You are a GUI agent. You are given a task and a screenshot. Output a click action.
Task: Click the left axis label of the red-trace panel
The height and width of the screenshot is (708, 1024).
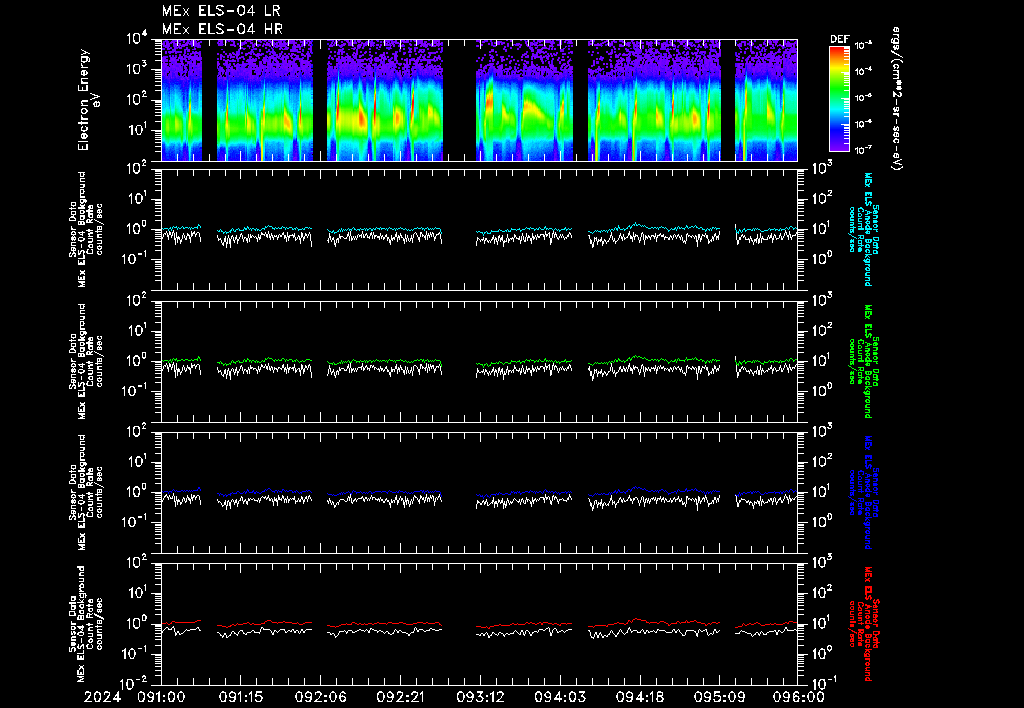pos(86,624)
